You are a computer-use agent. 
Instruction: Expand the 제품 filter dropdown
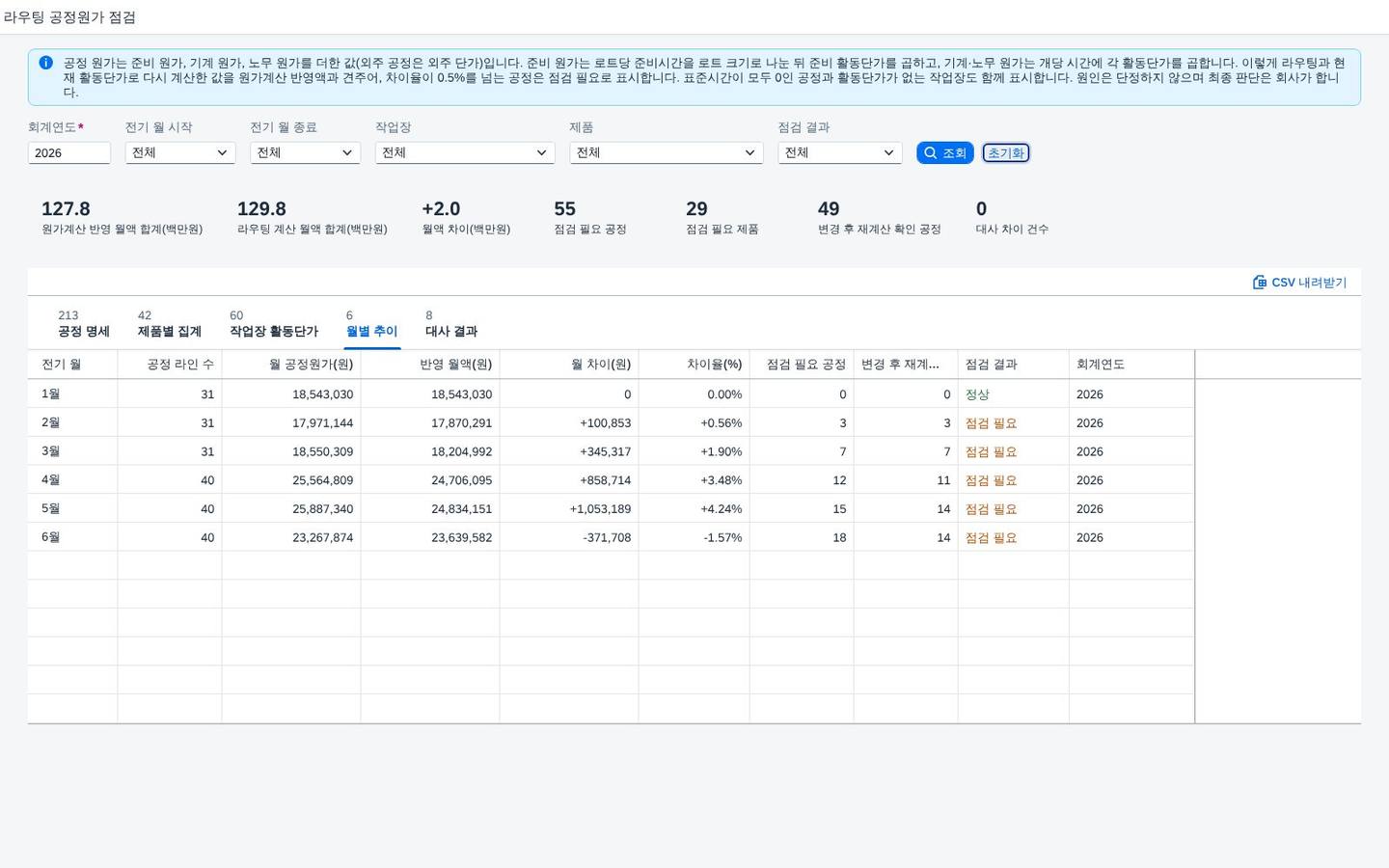[x=667, y=152]
